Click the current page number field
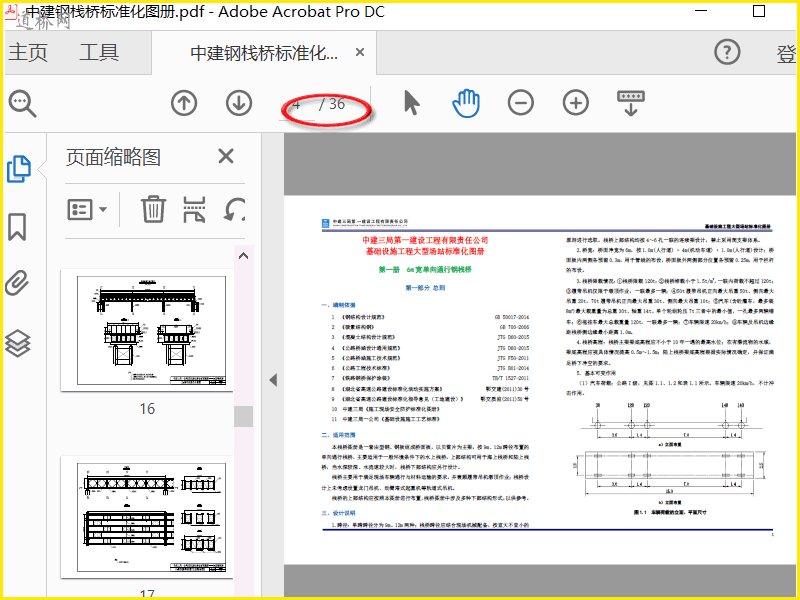Screen dimensions: 800x600 click(x=297, y=105)
